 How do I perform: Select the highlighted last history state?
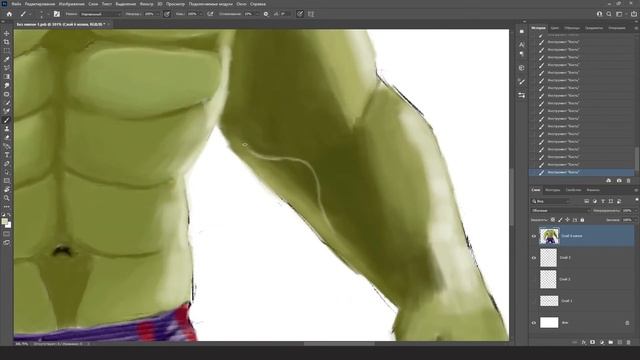582,173
